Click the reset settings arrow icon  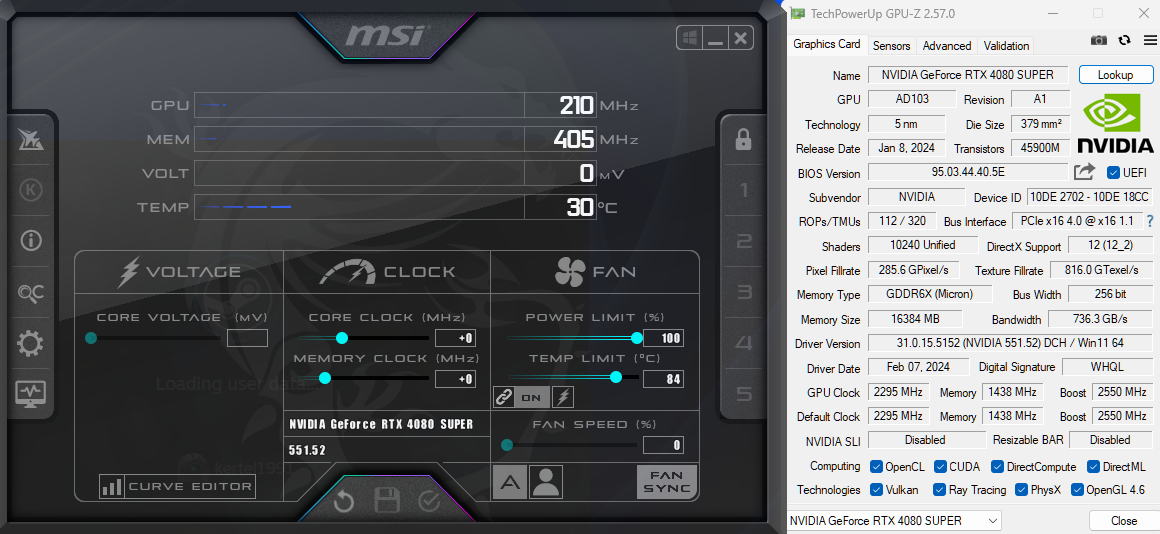coord(344,501)
